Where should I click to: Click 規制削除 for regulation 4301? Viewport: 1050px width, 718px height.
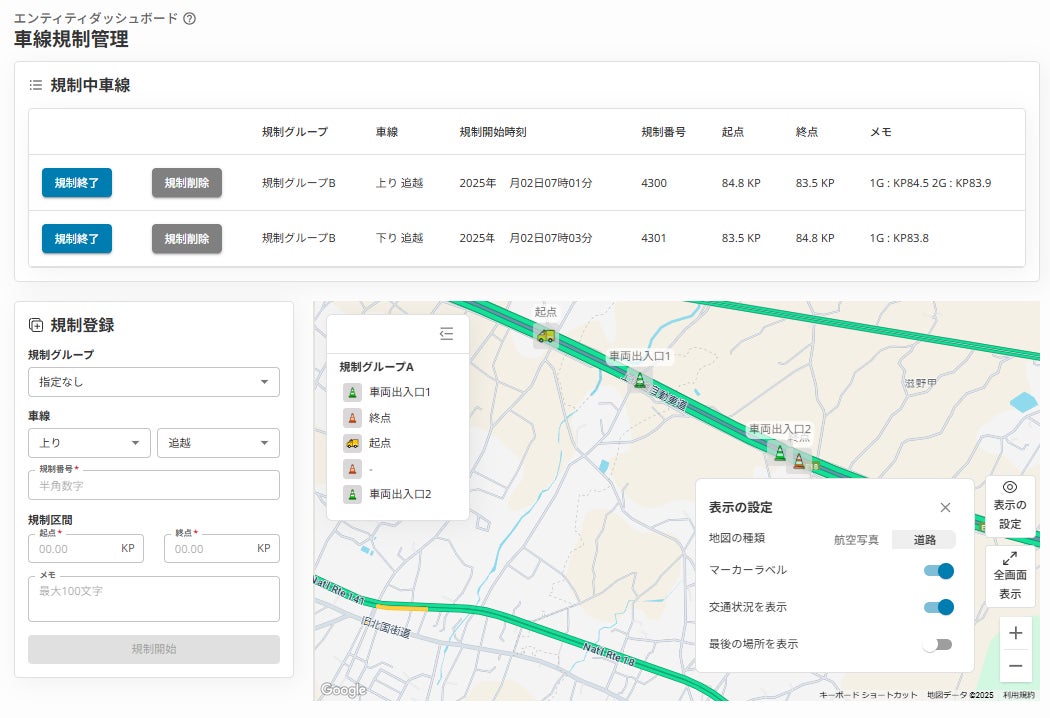point(187,238)
